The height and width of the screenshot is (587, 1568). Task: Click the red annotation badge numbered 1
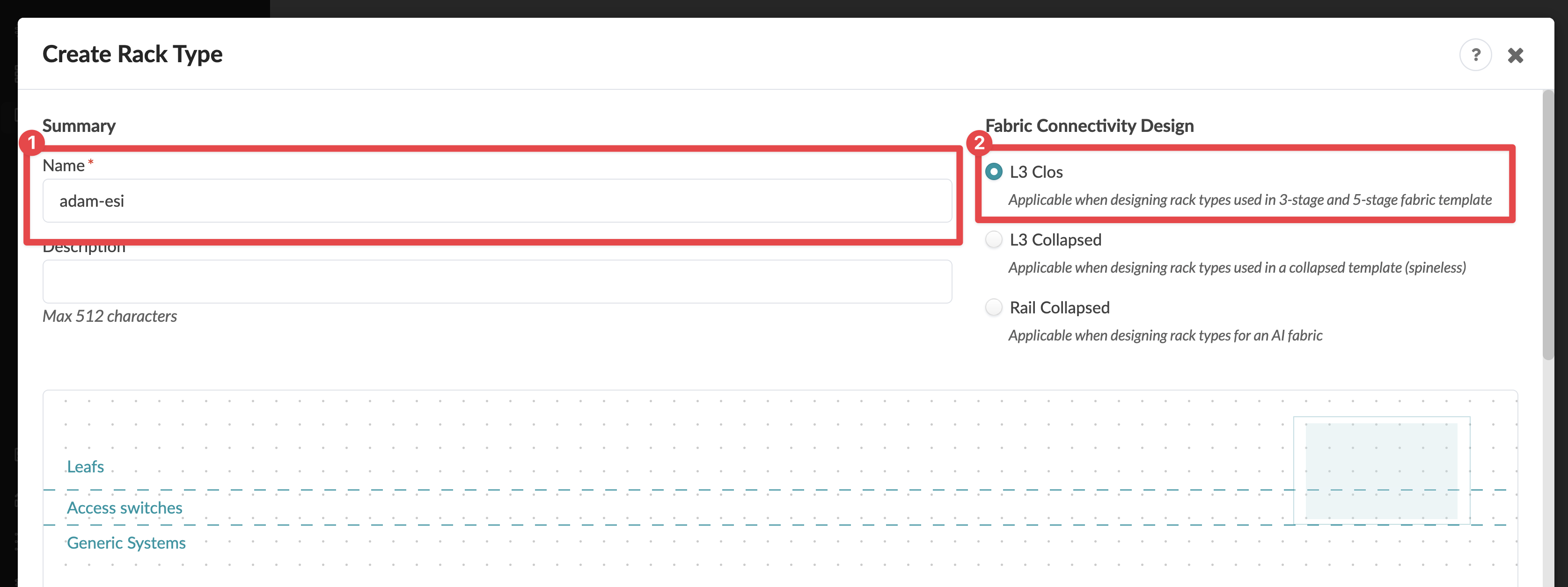[32, 143]
